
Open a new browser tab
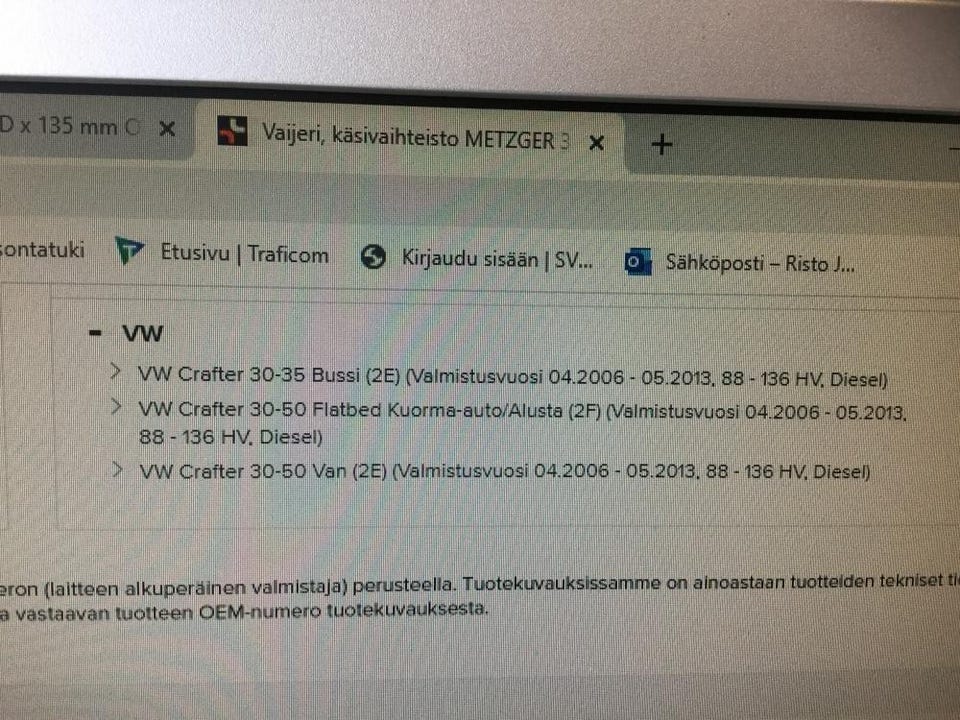tap(662, 145)
